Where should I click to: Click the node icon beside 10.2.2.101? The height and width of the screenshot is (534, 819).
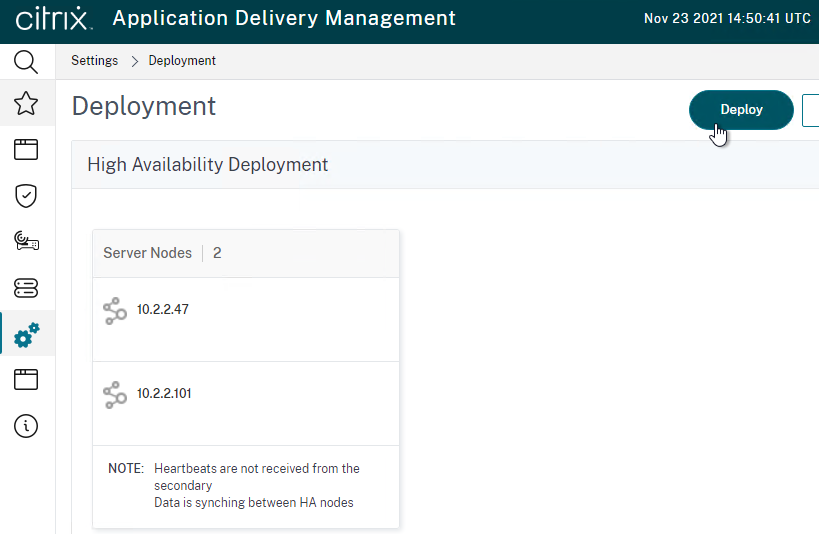coord(115,394)
